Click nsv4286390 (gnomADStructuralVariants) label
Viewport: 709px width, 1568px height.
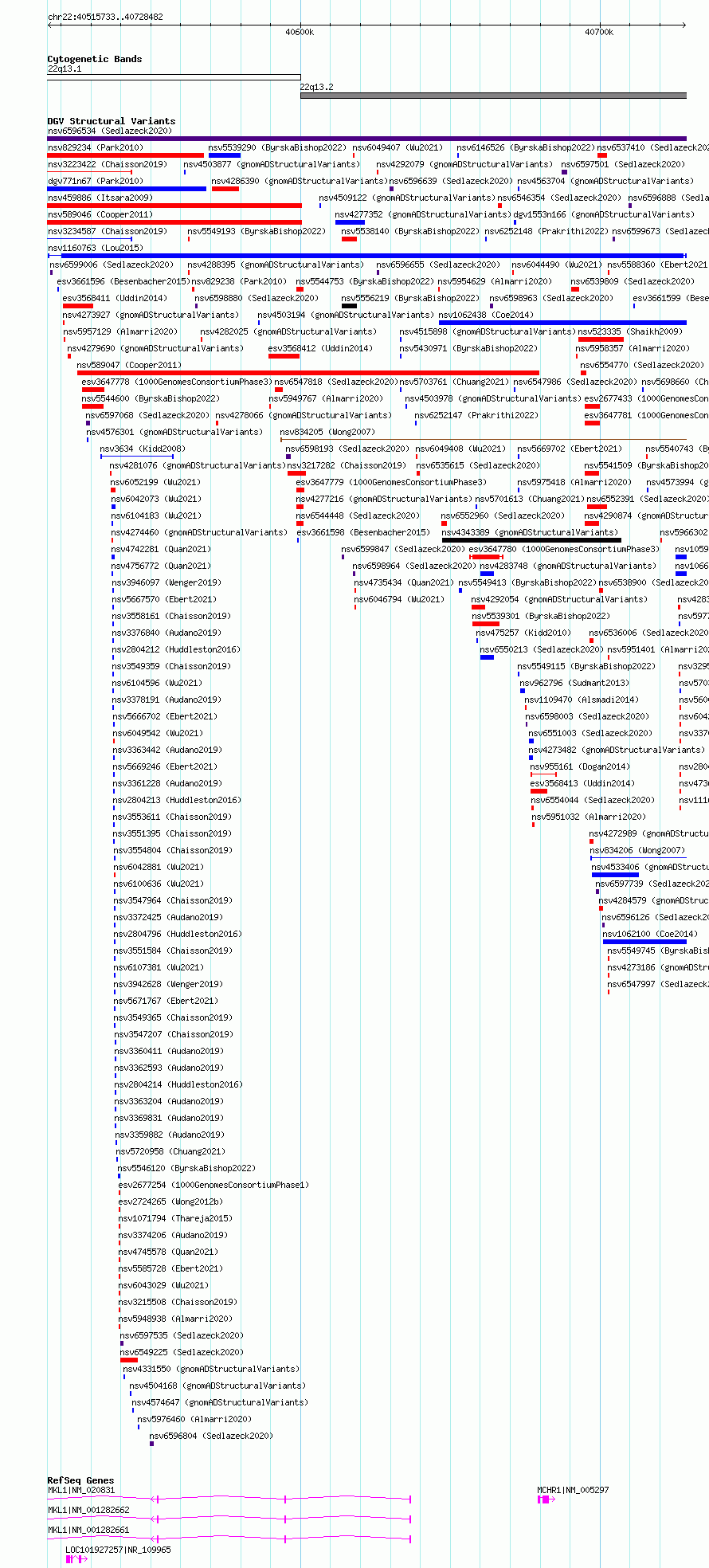300,181
